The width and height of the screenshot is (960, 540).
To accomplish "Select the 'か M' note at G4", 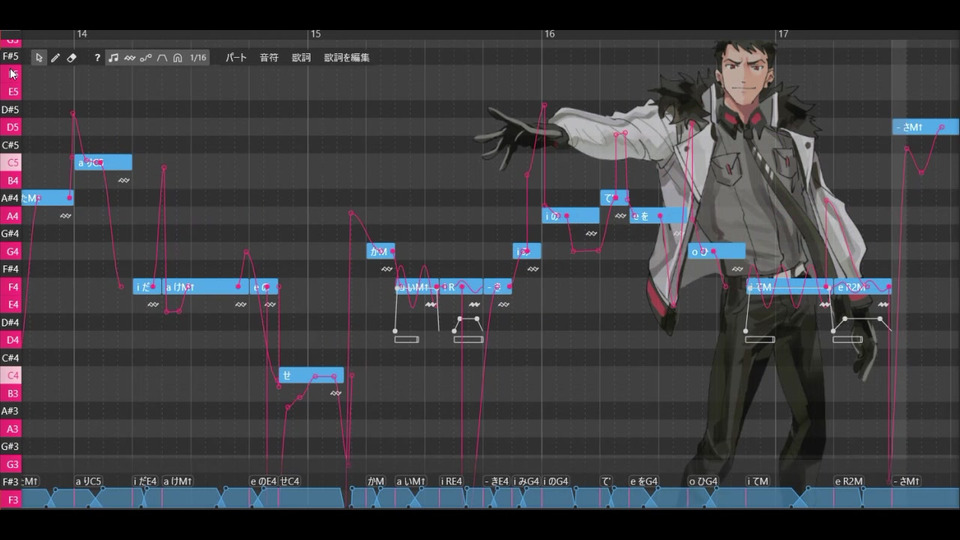I will [381, 251].
